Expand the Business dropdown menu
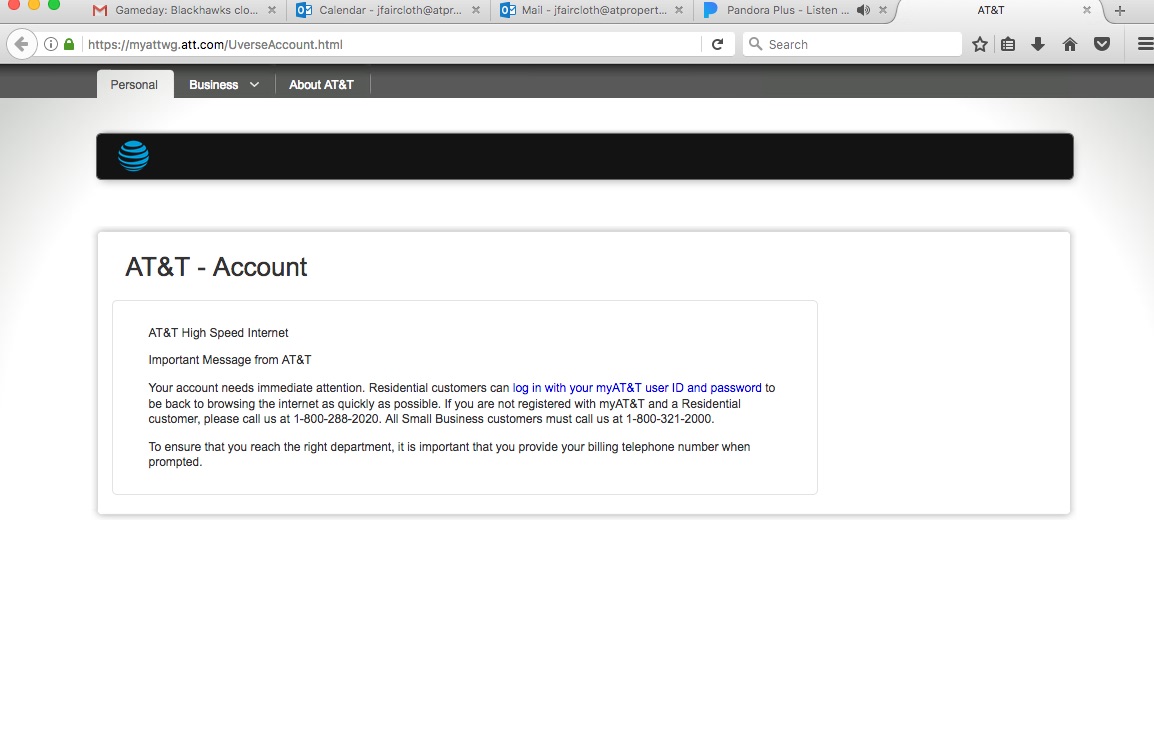Screen dimensions: 1154x747 point(224,85)
